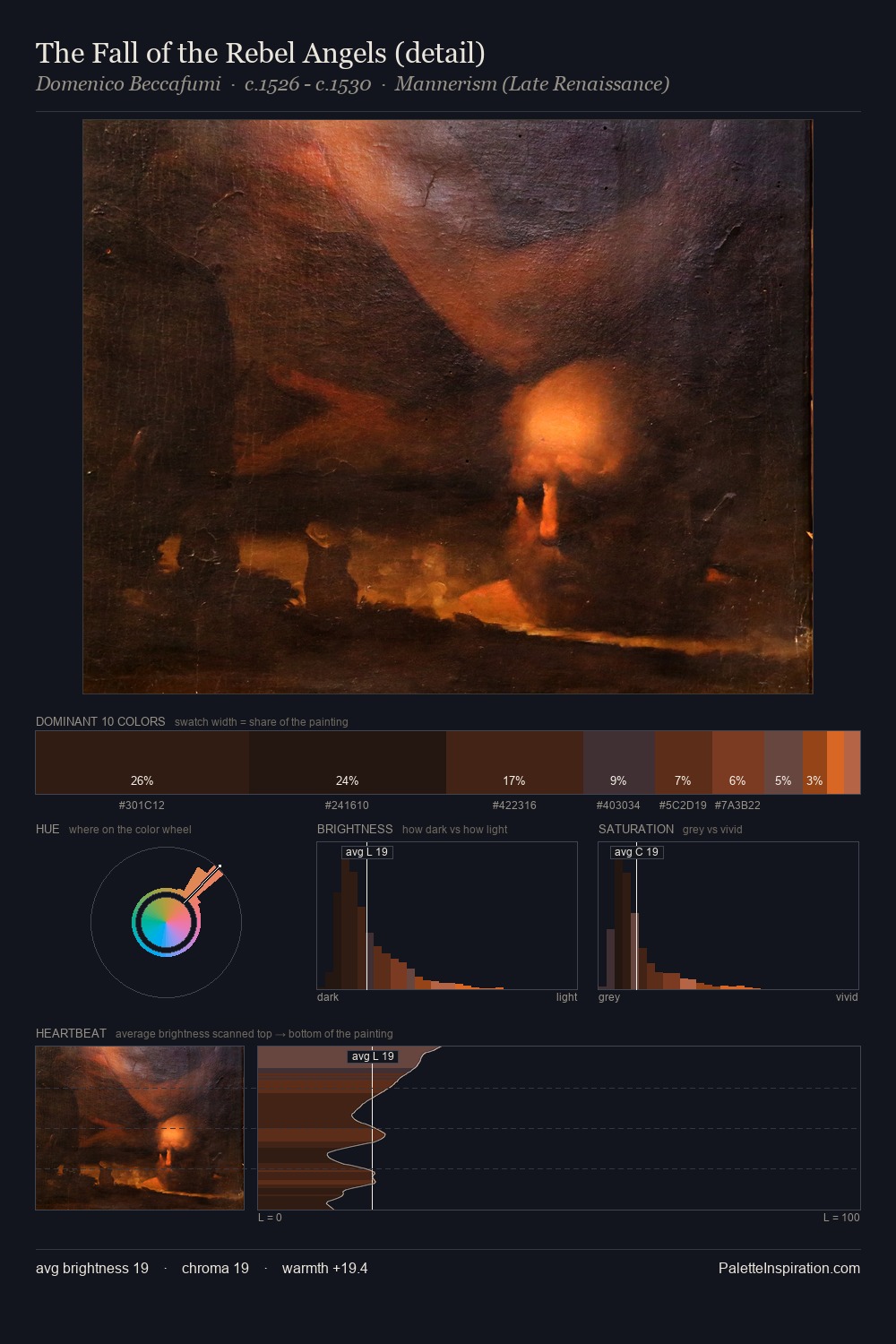The height and width of the screenshot is (1344, 896).
Task: Pick the 17% reddish-brown swatch
Action: [x=514, y=762]
